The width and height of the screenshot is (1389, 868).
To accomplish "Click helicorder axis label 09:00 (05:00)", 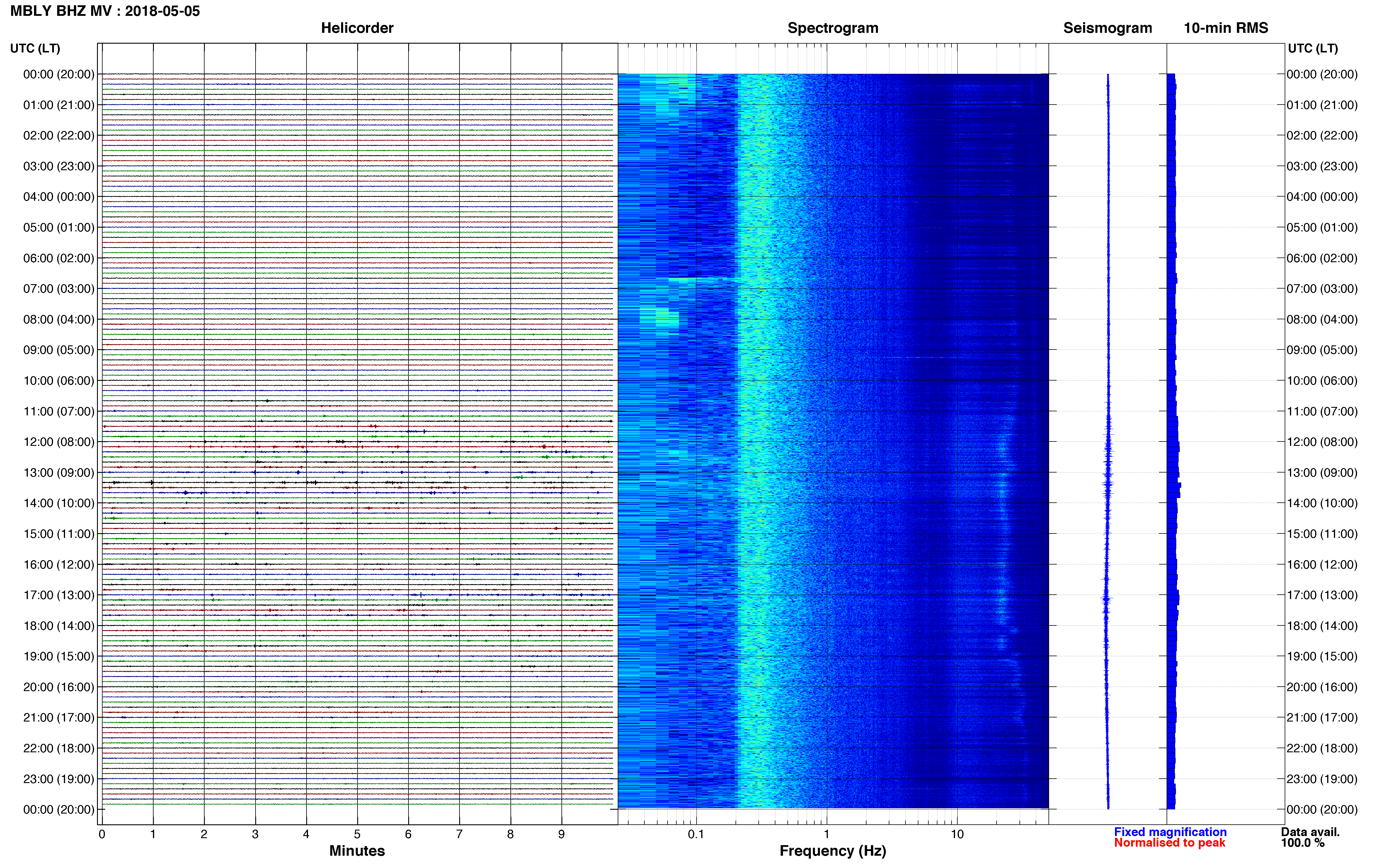I will pos(59,350).
